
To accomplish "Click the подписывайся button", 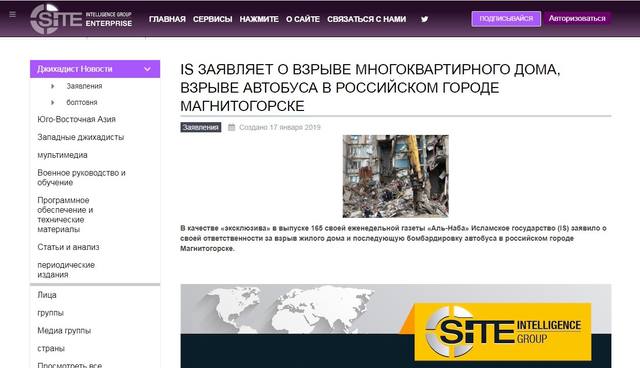I will (506, 19).
